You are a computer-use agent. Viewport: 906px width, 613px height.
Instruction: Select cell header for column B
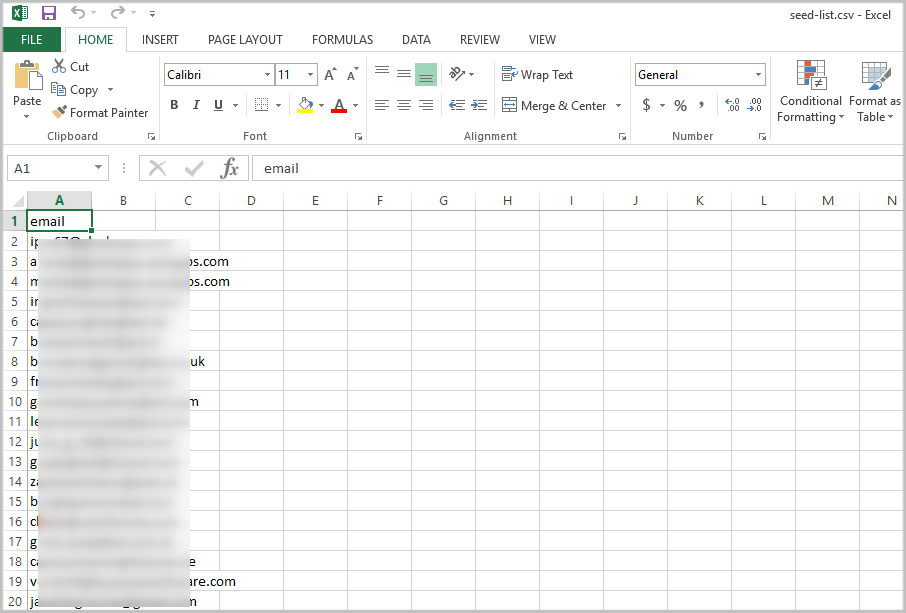[x=122, y=200]
